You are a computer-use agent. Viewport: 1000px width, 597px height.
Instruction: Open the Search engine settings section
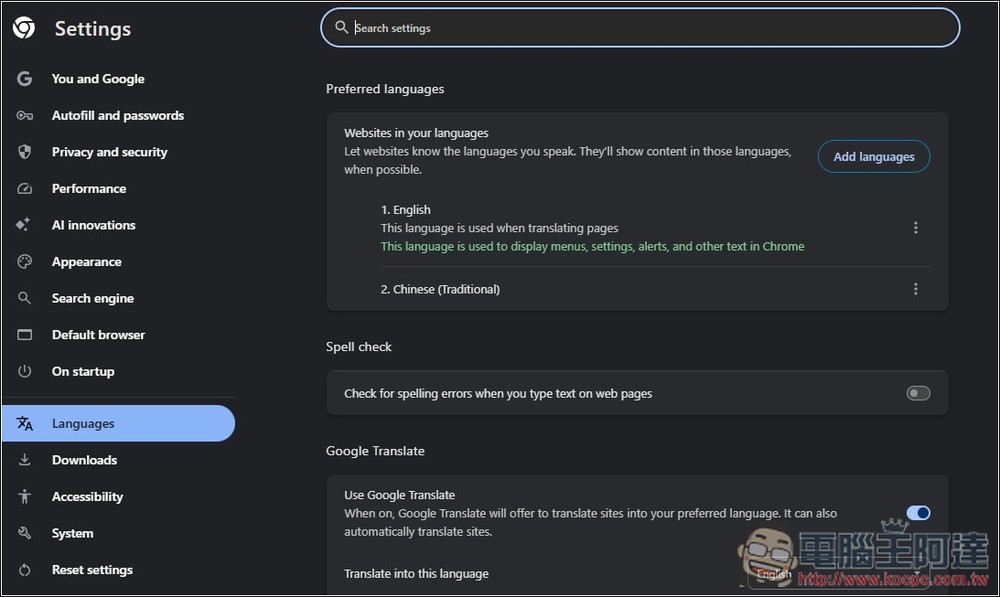[x=92, y=298]
